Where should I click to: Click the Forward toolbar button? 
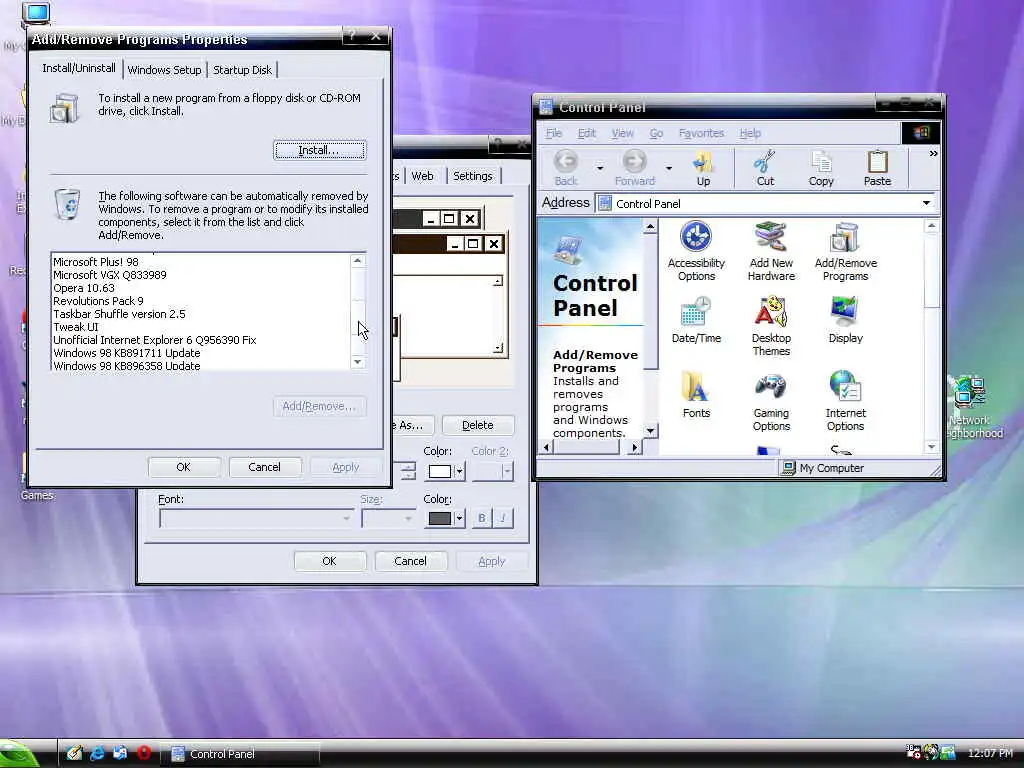(634, 168)
